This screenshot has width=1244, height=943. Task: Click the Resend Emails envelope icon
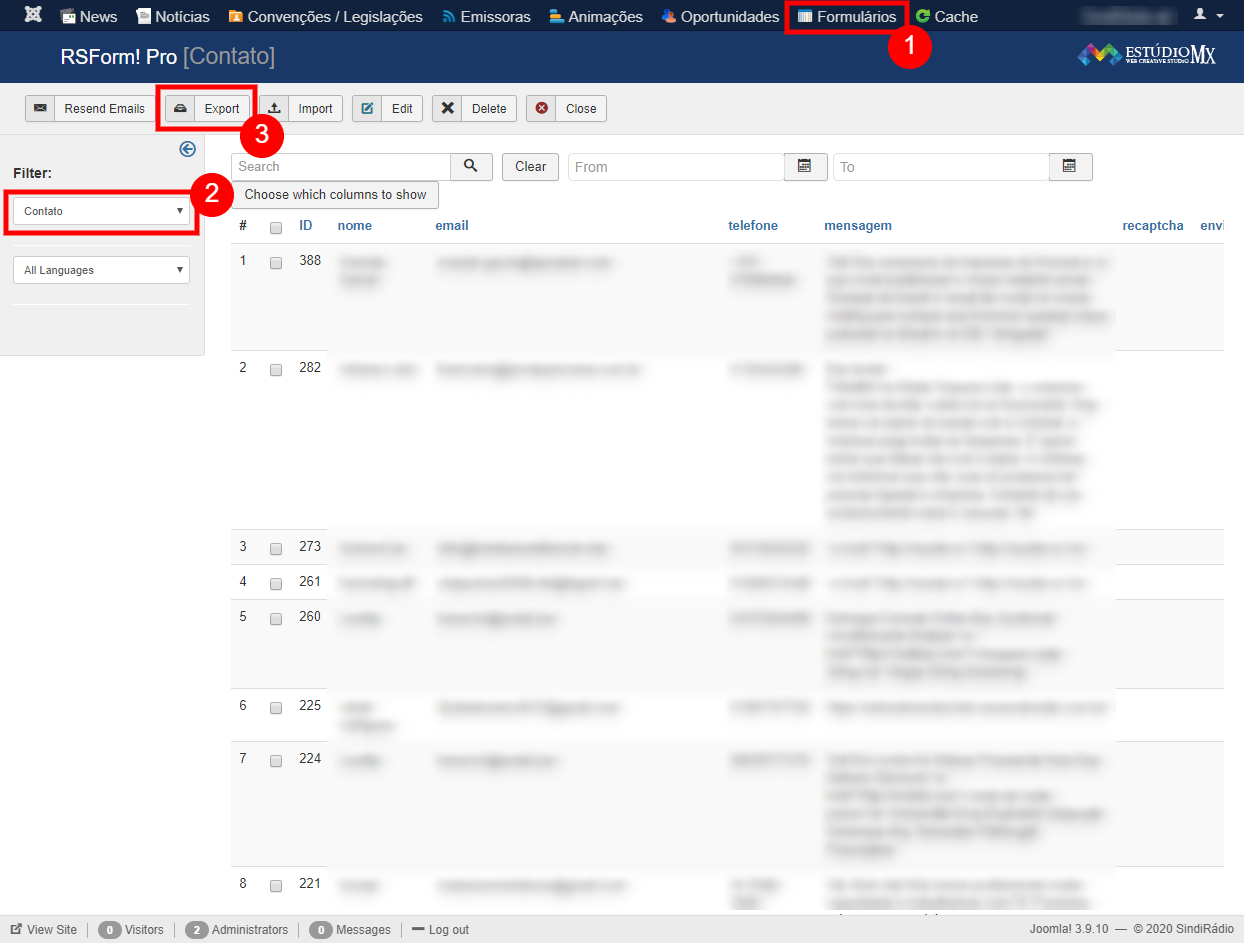pyautogui.click(x=40, y=109)
